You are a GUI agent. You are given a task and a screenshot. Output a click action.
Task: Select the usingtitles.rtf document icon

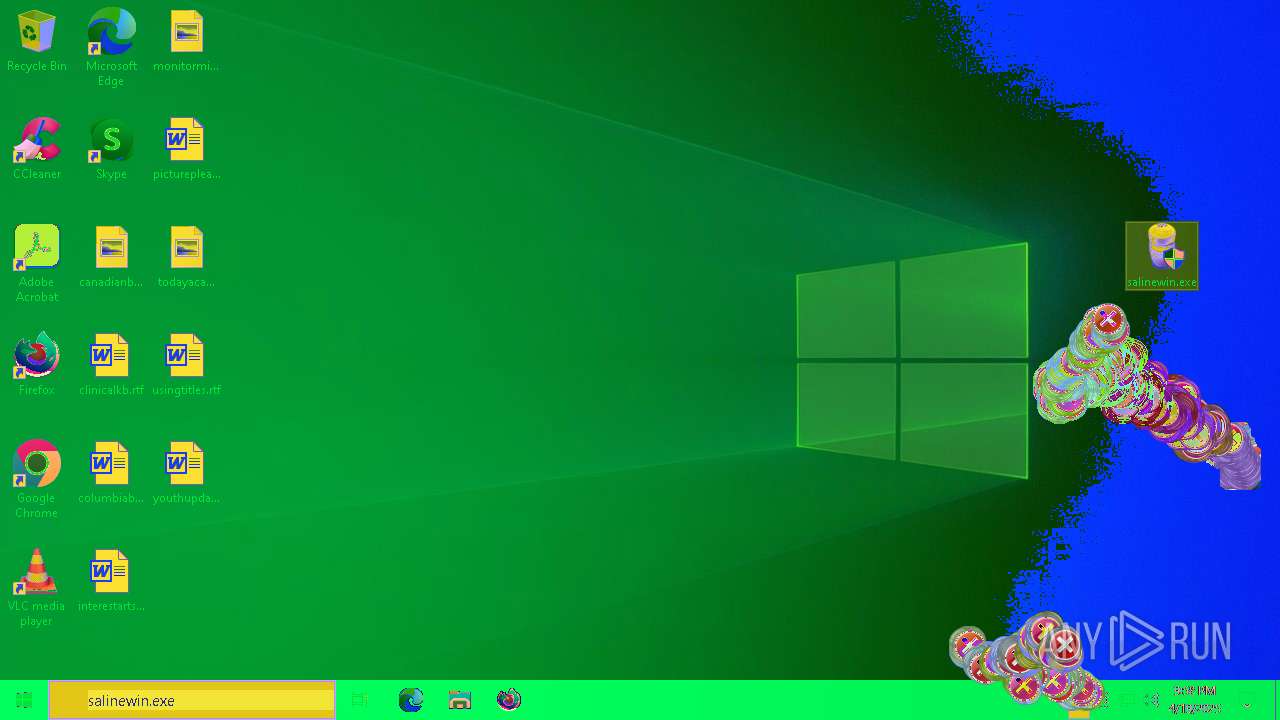coord(186,366)
